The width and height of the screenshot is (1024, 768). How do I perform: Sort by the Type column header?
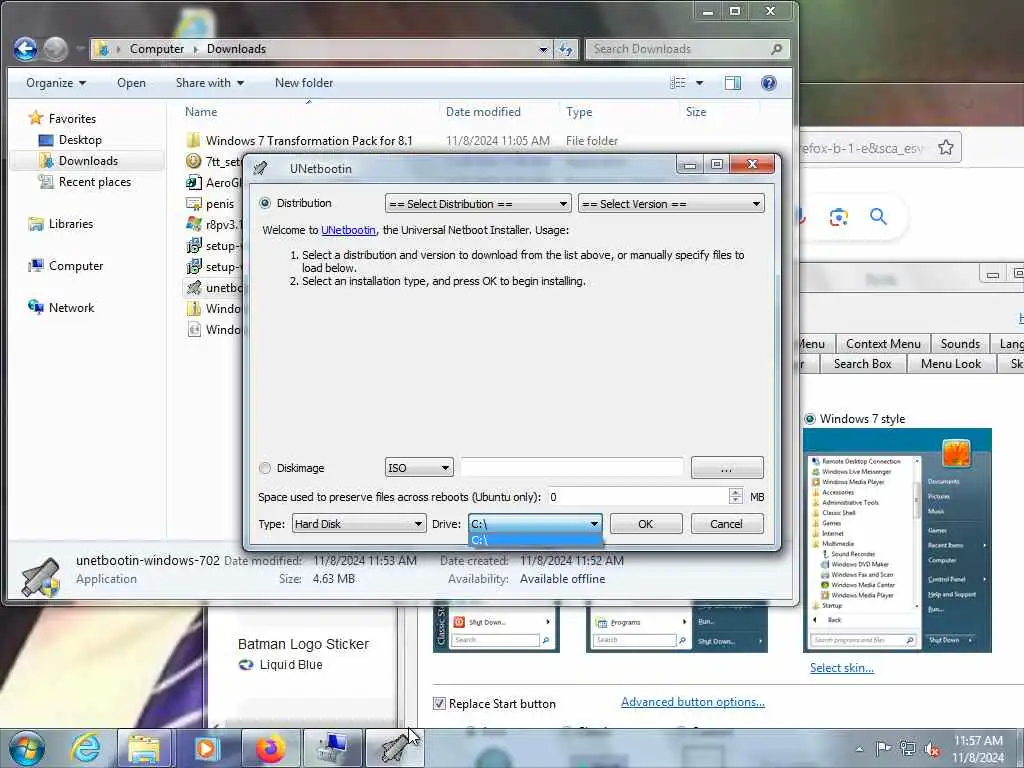579,112
